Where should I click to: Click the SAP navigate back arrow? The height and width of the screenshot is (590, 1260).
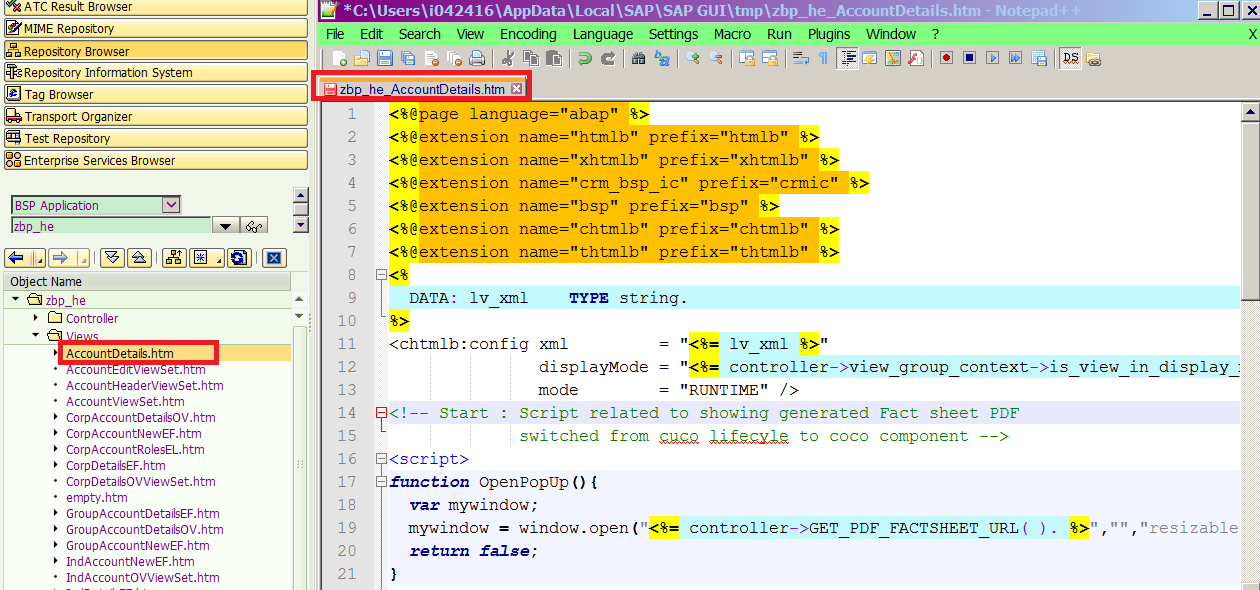(17, 258)
